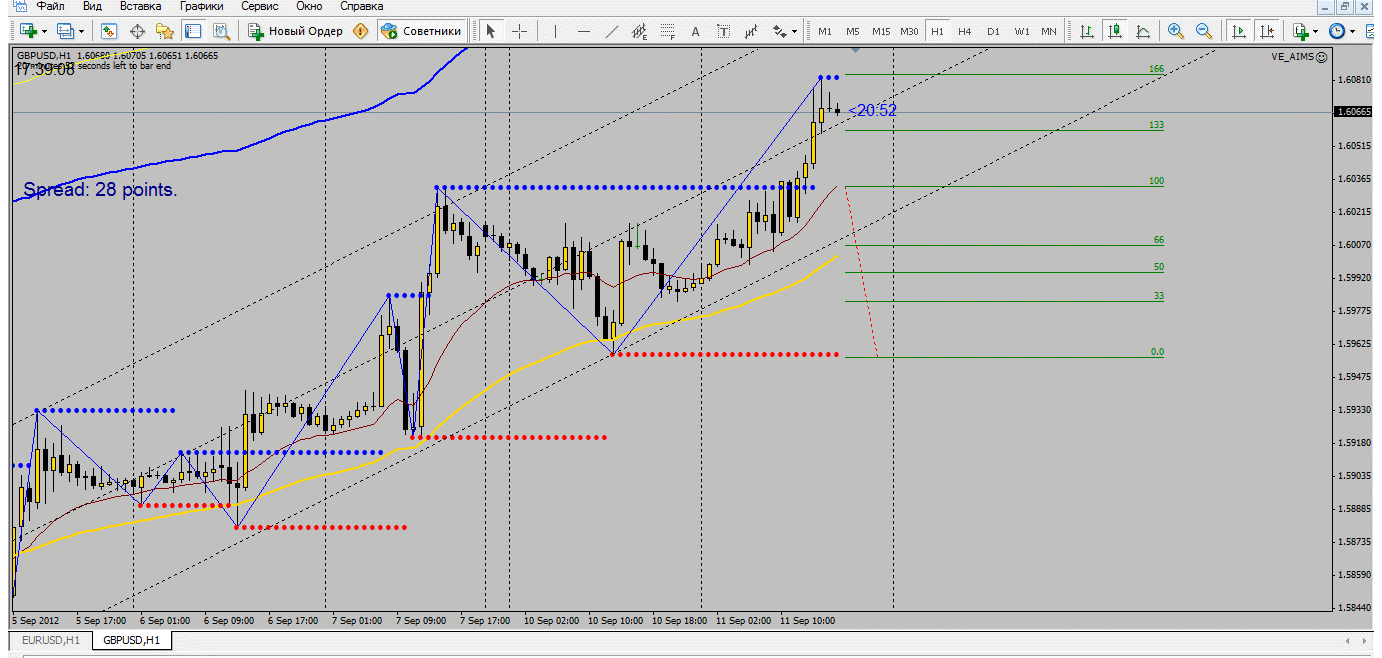Toggle the Market Watch window
Screen dimensions: 1382x658
tap(109, 31)
